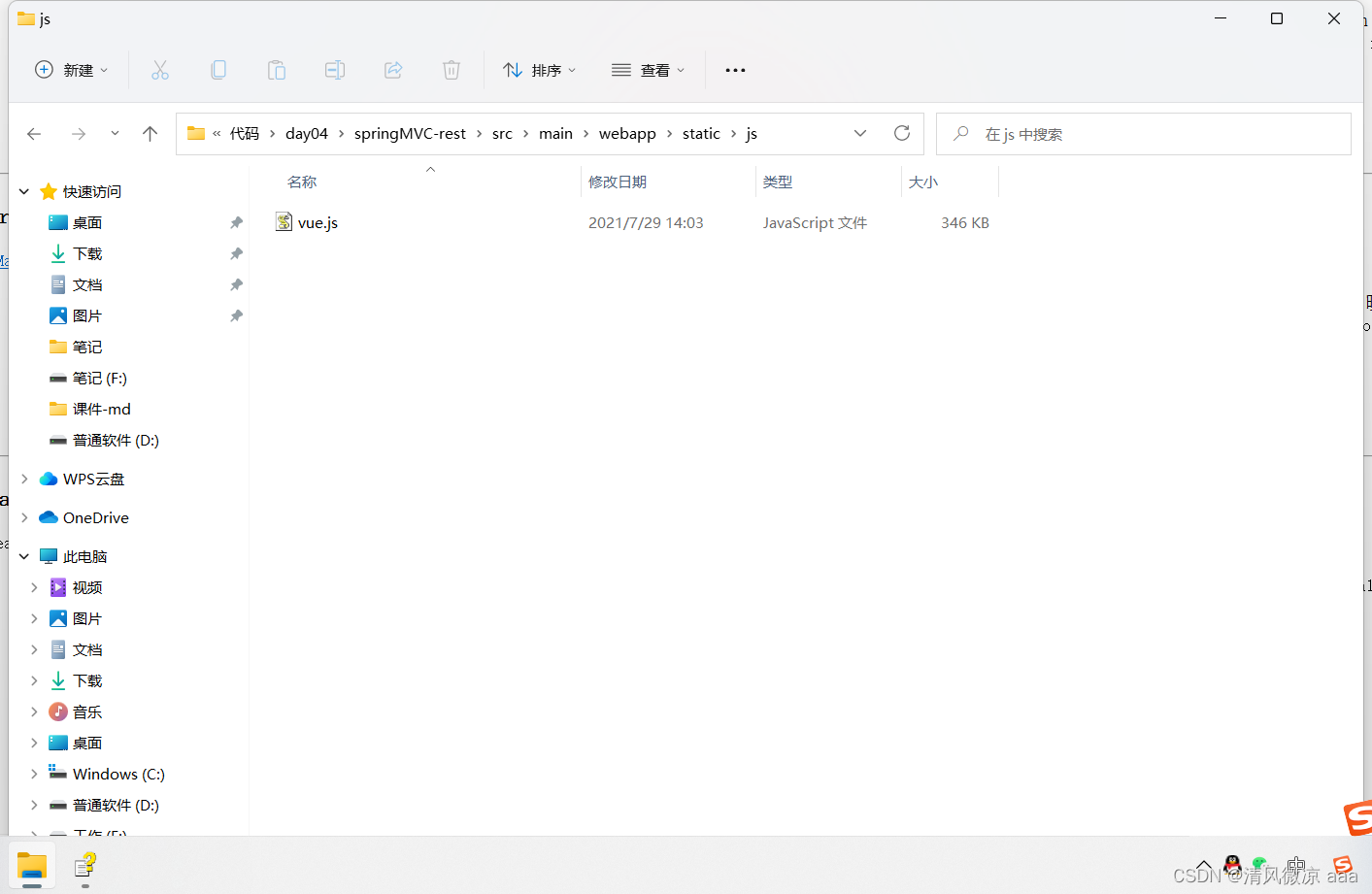Select the vue.js file icon
The width and height of the screenshot is (1372, 894).
click(284, 222)
